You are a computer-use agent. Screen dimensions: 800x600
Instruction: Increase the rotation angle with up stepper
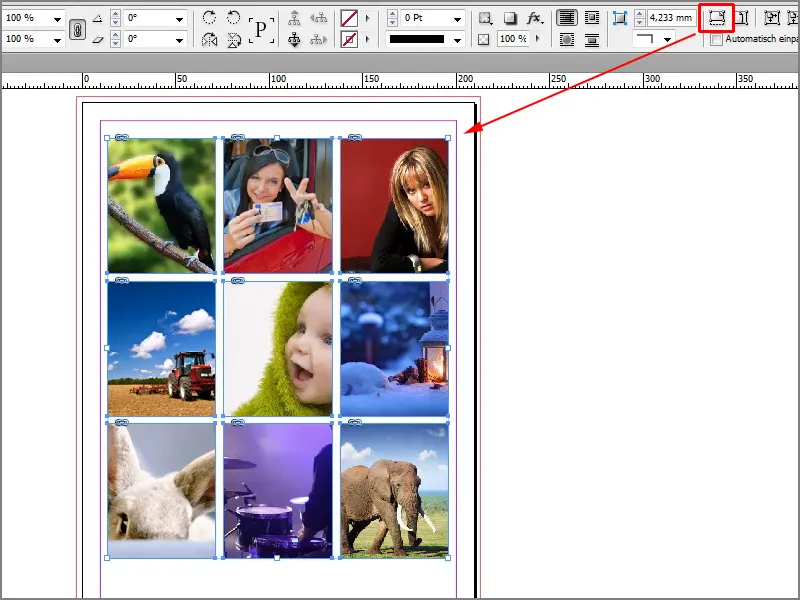point(116,14)
